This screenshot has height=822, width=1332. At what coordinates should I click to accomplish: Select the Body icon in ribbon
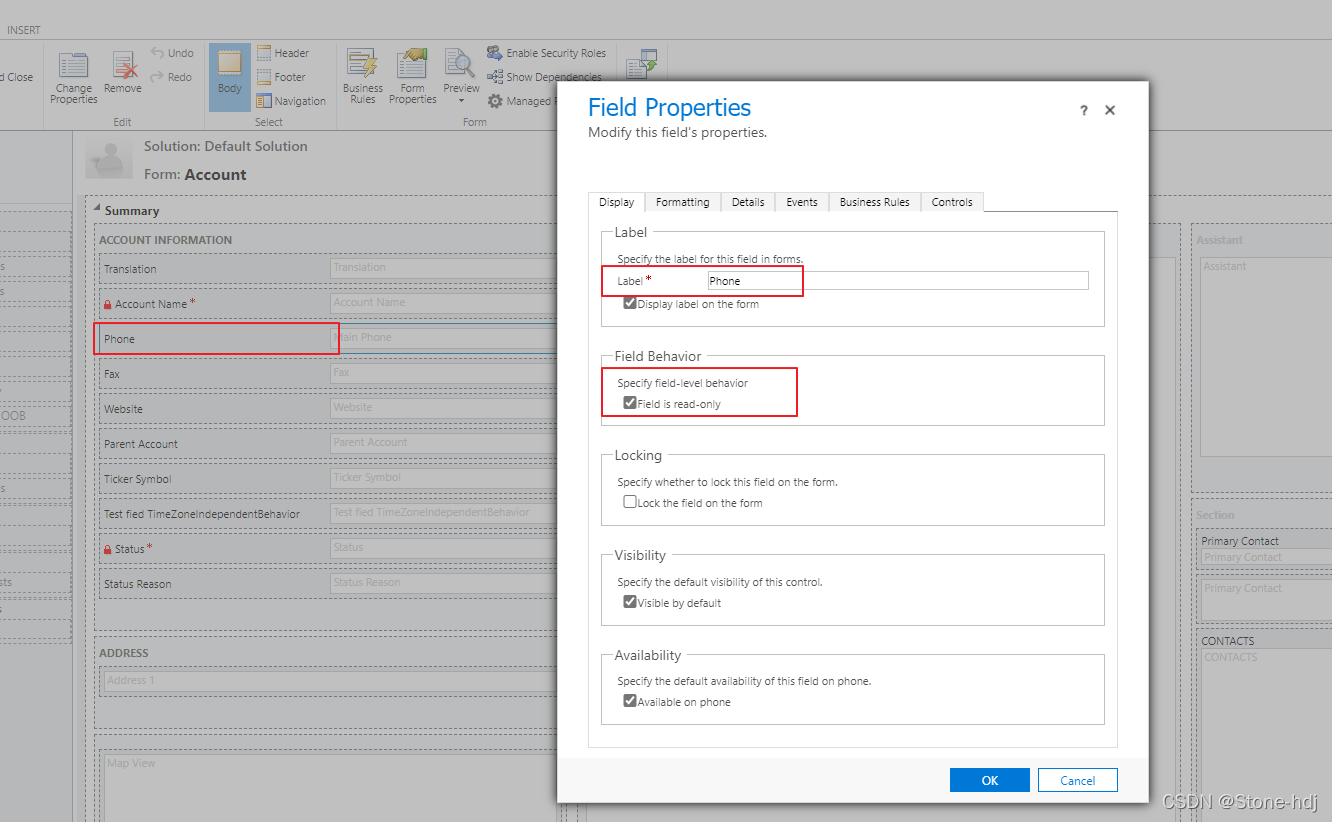[230, 62]
